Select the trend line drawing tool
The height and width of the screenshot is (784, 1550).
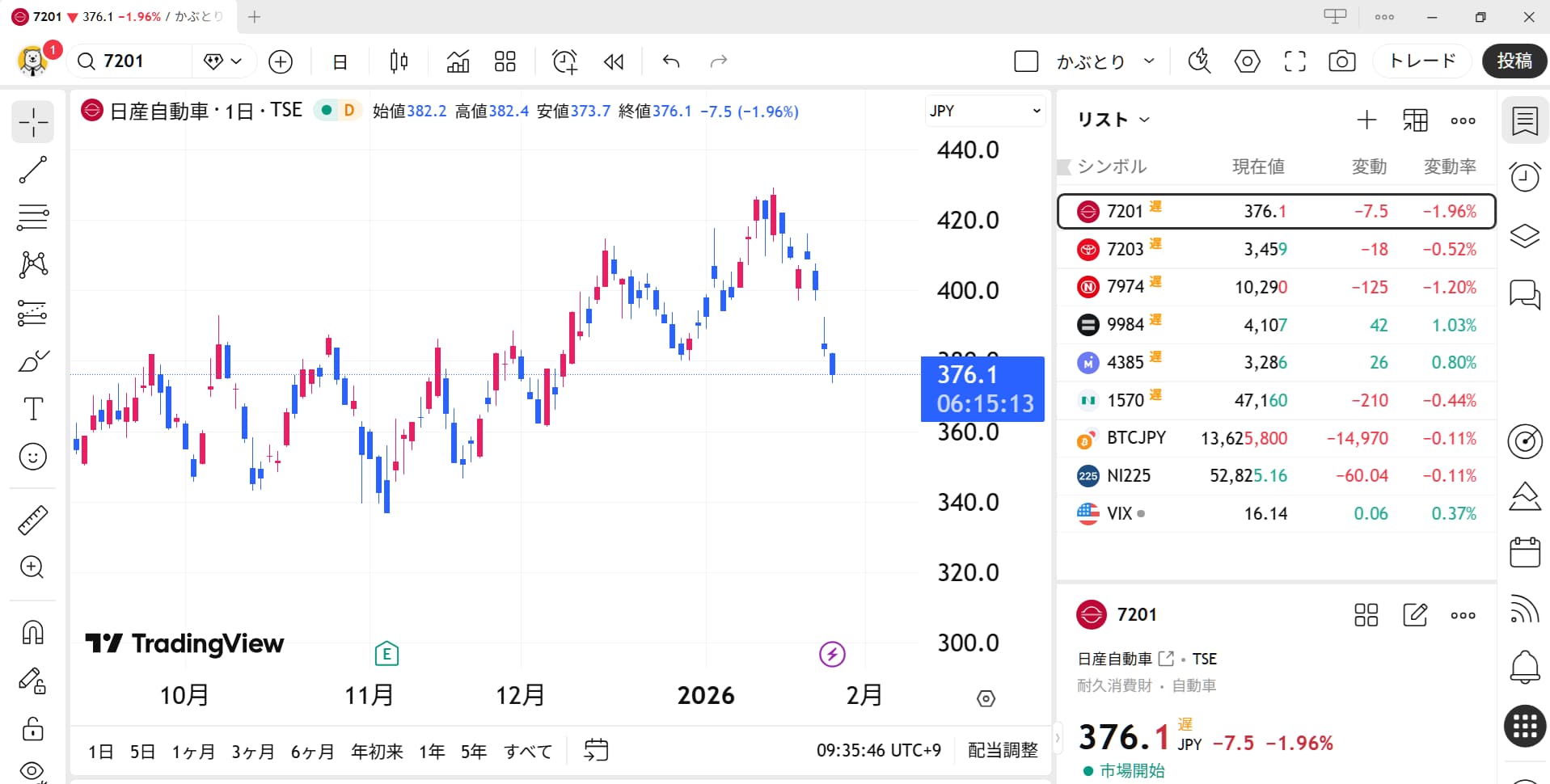32,171
